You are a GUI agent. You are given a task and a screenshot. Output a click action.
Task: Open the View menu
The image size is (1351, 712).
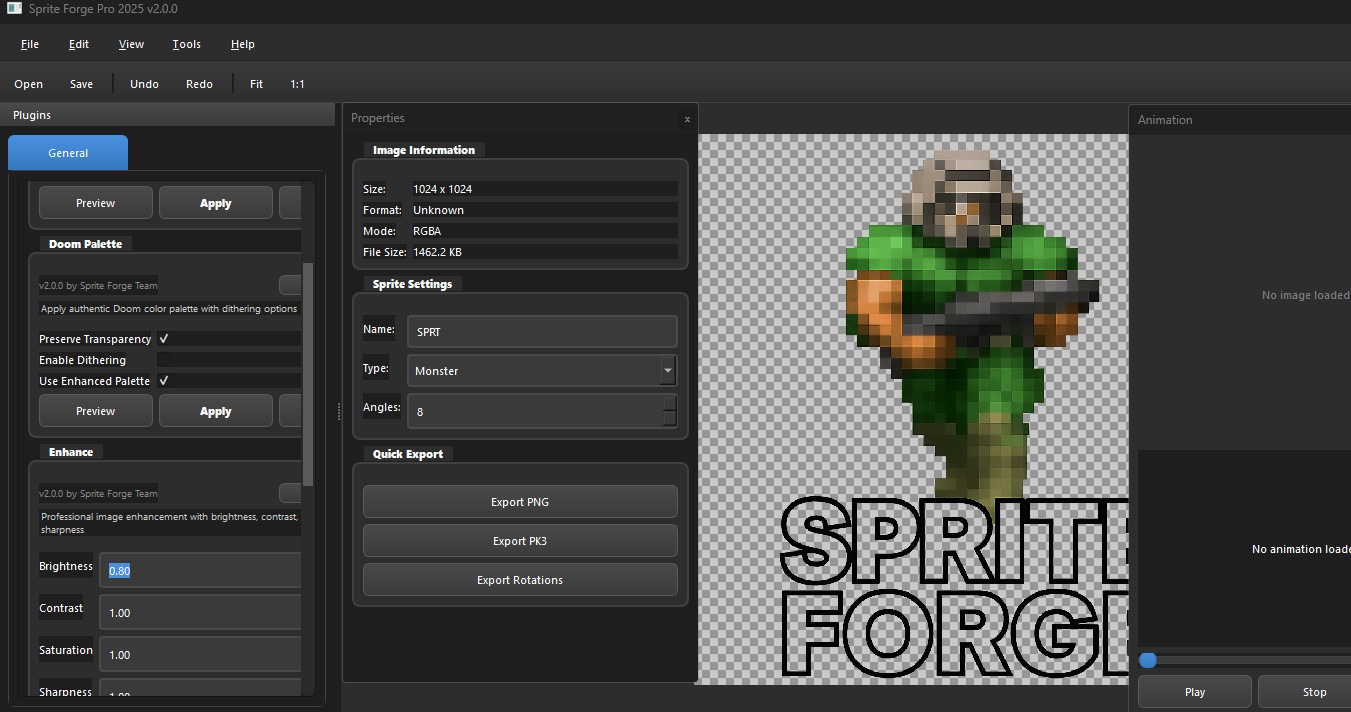[x=131, y=44]
